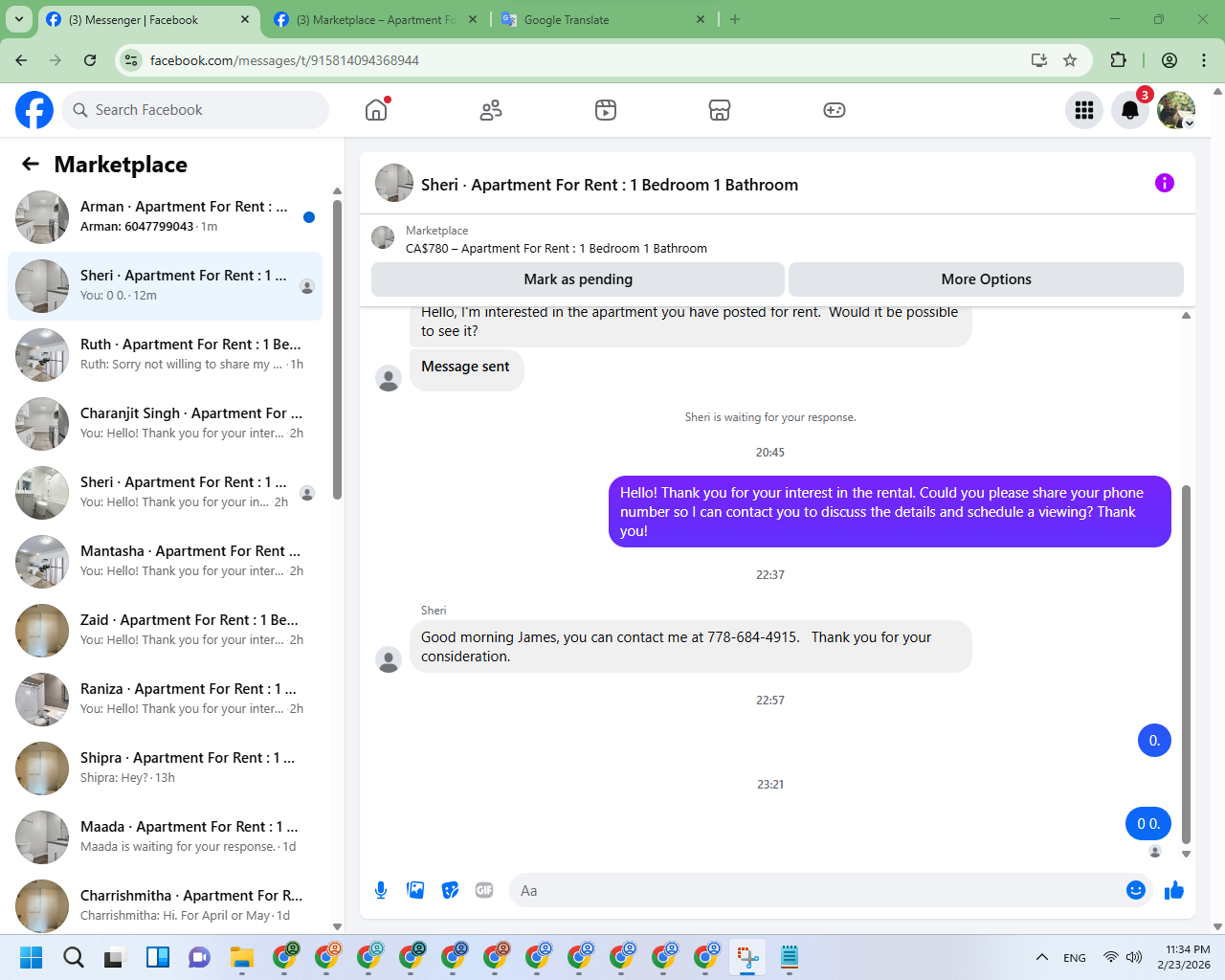Open the Chrome three-dot menu
The width and height of the screenshot is (1225, 980).
(1204, 60)
